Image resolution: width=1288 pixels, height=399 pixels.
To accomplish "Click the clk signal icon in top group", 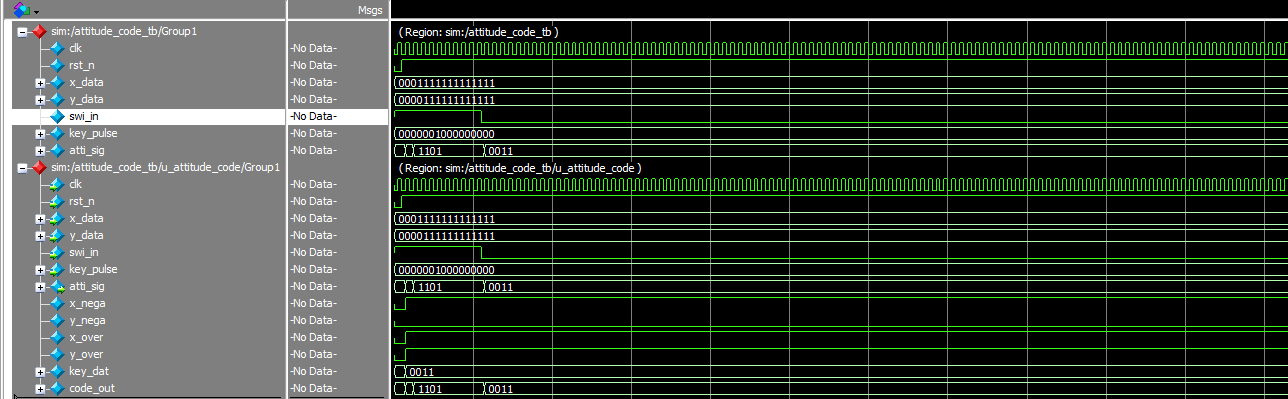I will pos(57,48).
